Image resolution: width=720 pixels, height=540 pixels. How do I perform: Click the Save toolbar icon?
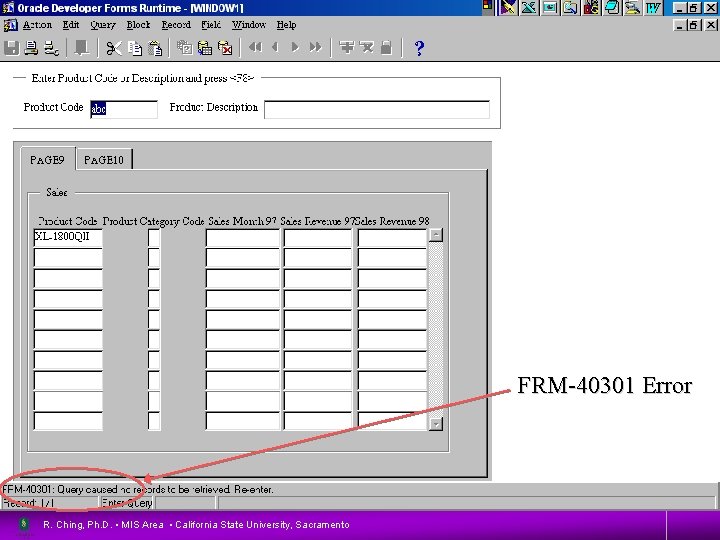point(11,48)
